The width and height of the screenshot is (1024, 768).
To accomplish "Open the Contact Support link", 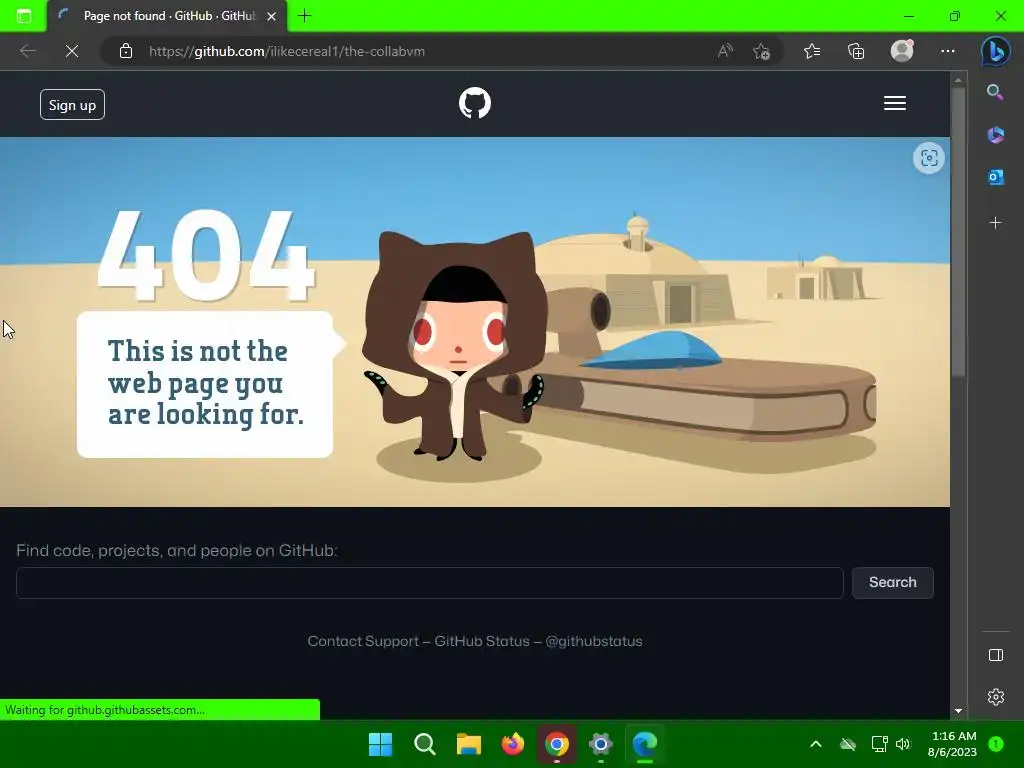I will pyautogui.click(x=363, y=641).
